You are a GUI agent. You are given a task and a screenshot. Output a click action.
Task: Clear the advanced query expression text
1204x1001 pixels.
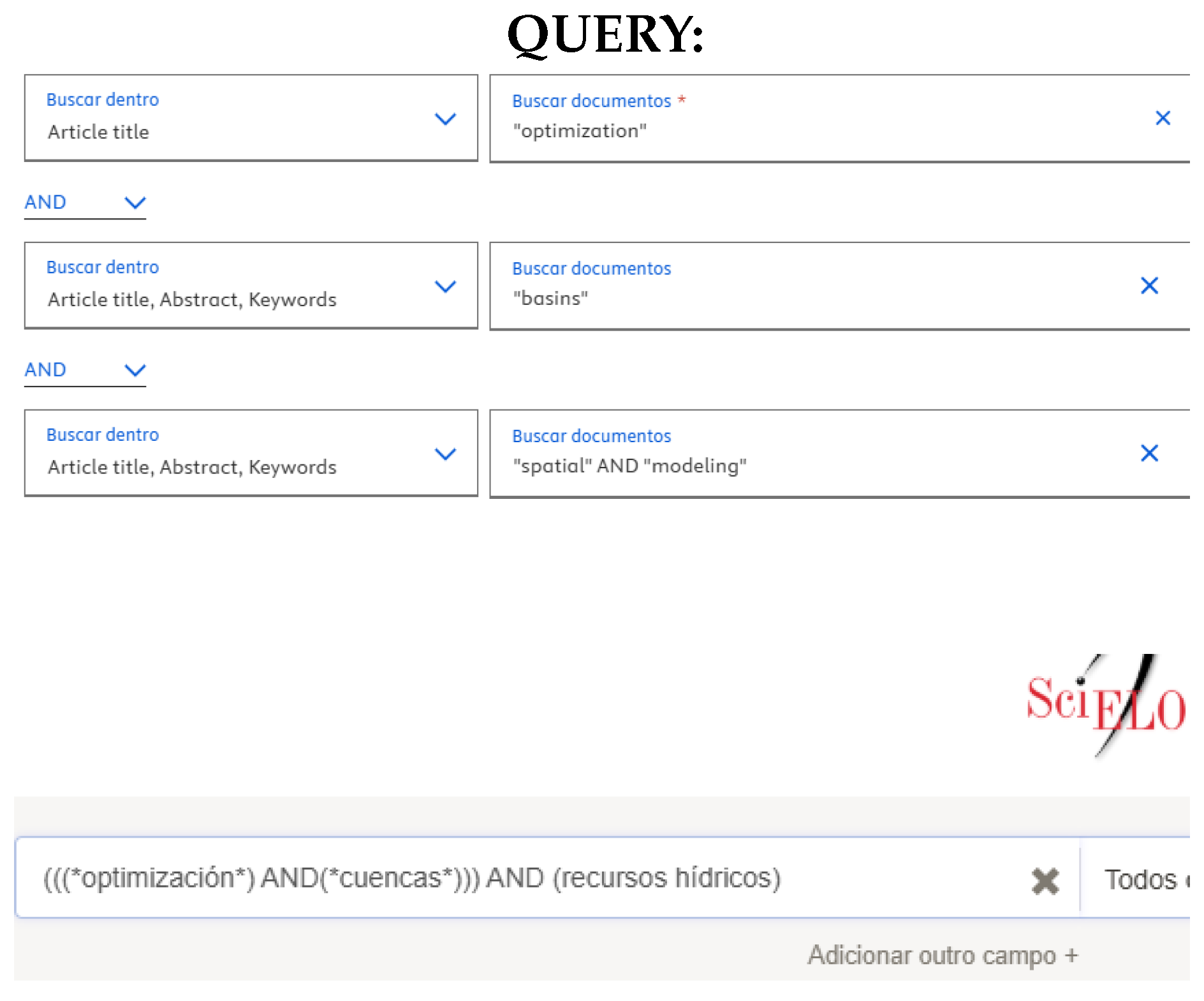coord(1045,881)
